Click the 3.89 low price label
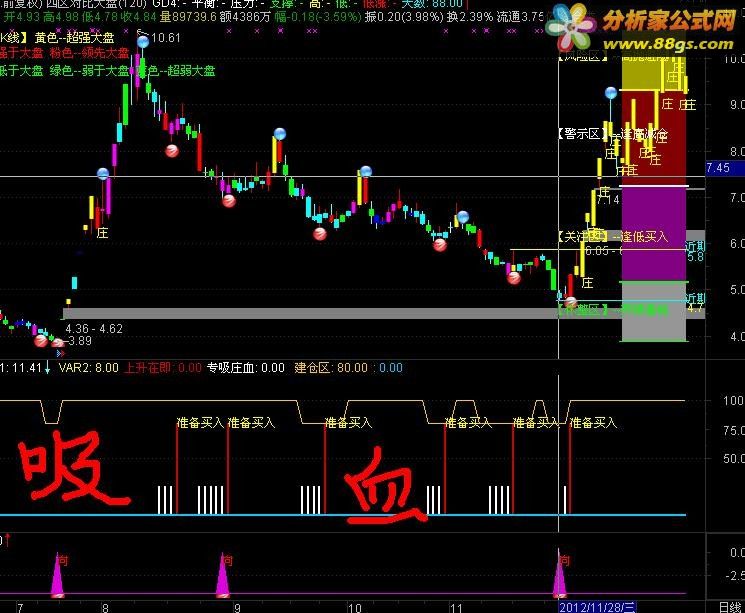This screenshot has height=613, width=745. (79, 340)
